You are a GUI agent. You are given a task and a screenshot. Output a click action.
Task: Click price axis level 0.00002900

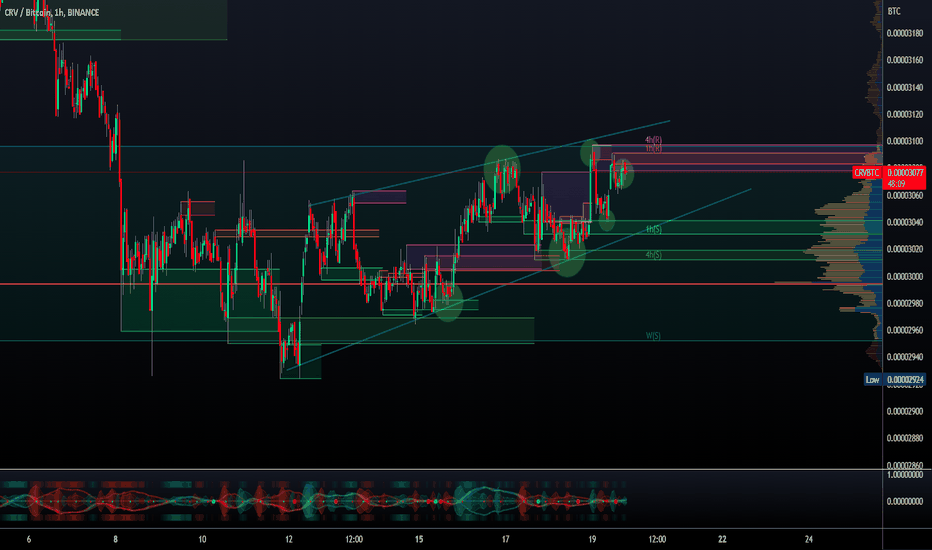[x=905, y=411]
